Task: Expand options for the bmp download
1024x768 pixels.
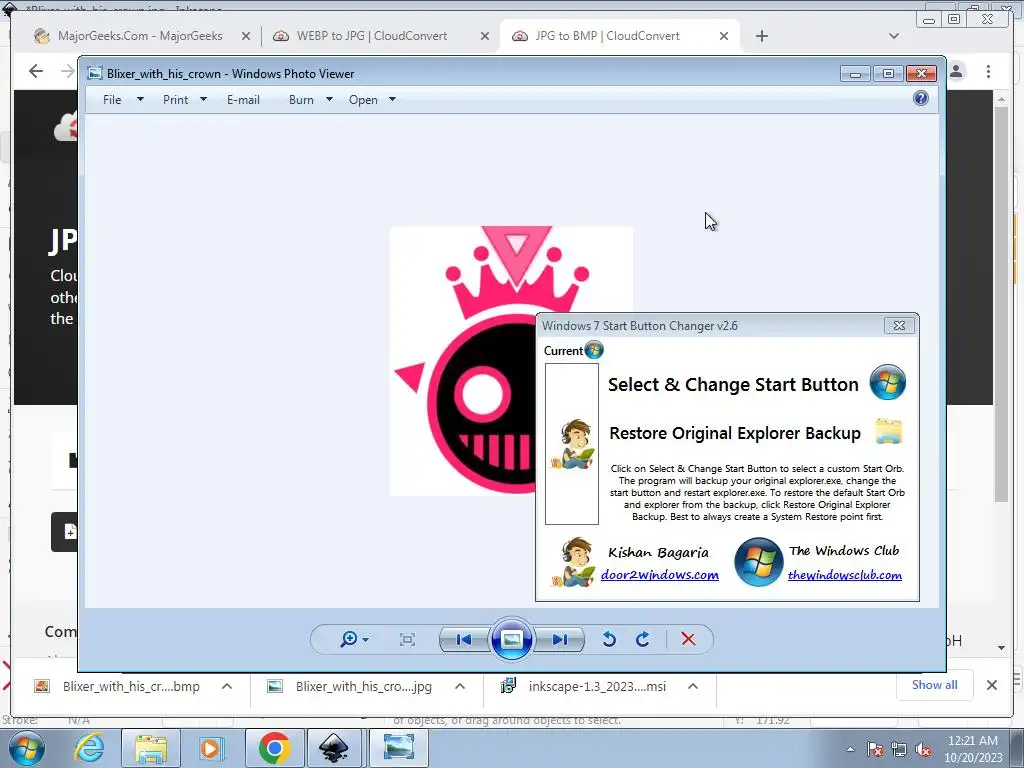Action: pyautogui.click(x=227, y=686)
